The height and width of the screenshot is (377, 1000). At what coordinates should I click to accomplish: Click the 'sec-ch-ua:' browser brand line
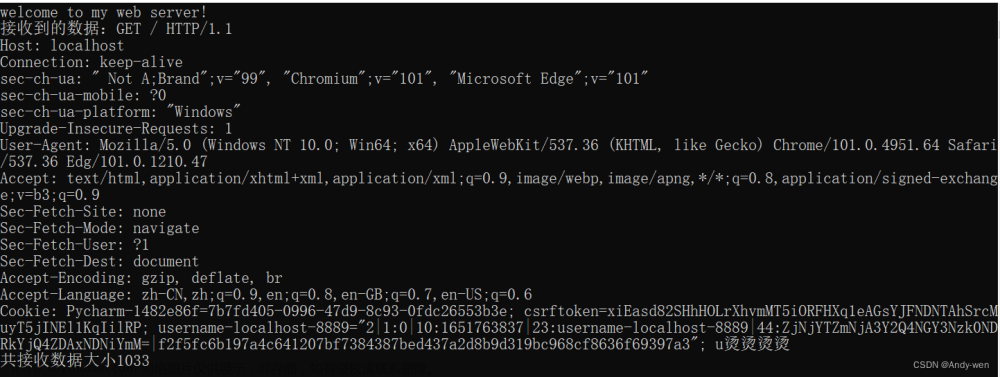pyautogui.click(x=324, y=78)
